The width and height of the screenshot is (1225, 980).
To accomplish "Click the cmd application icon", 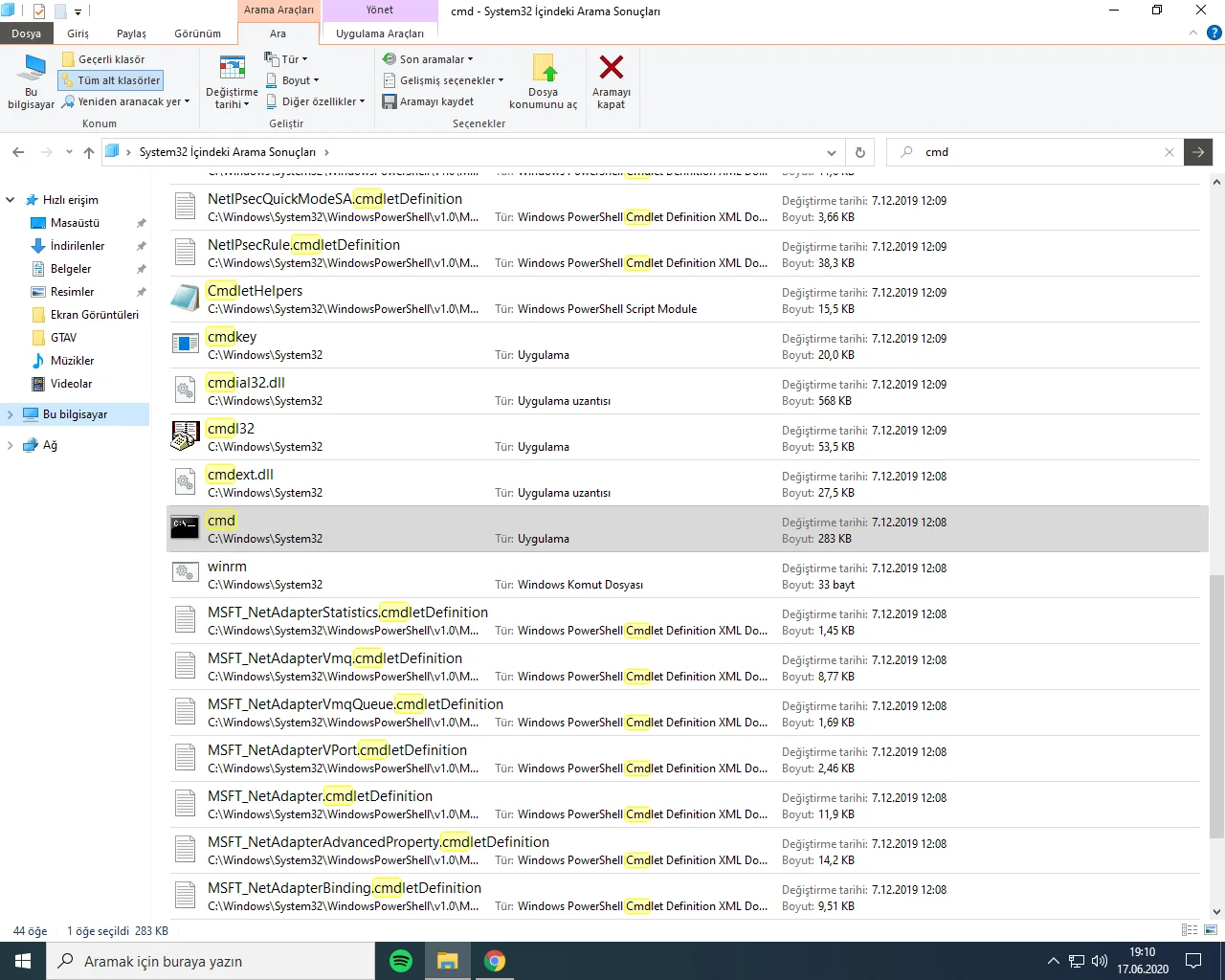I will [185, 527].
